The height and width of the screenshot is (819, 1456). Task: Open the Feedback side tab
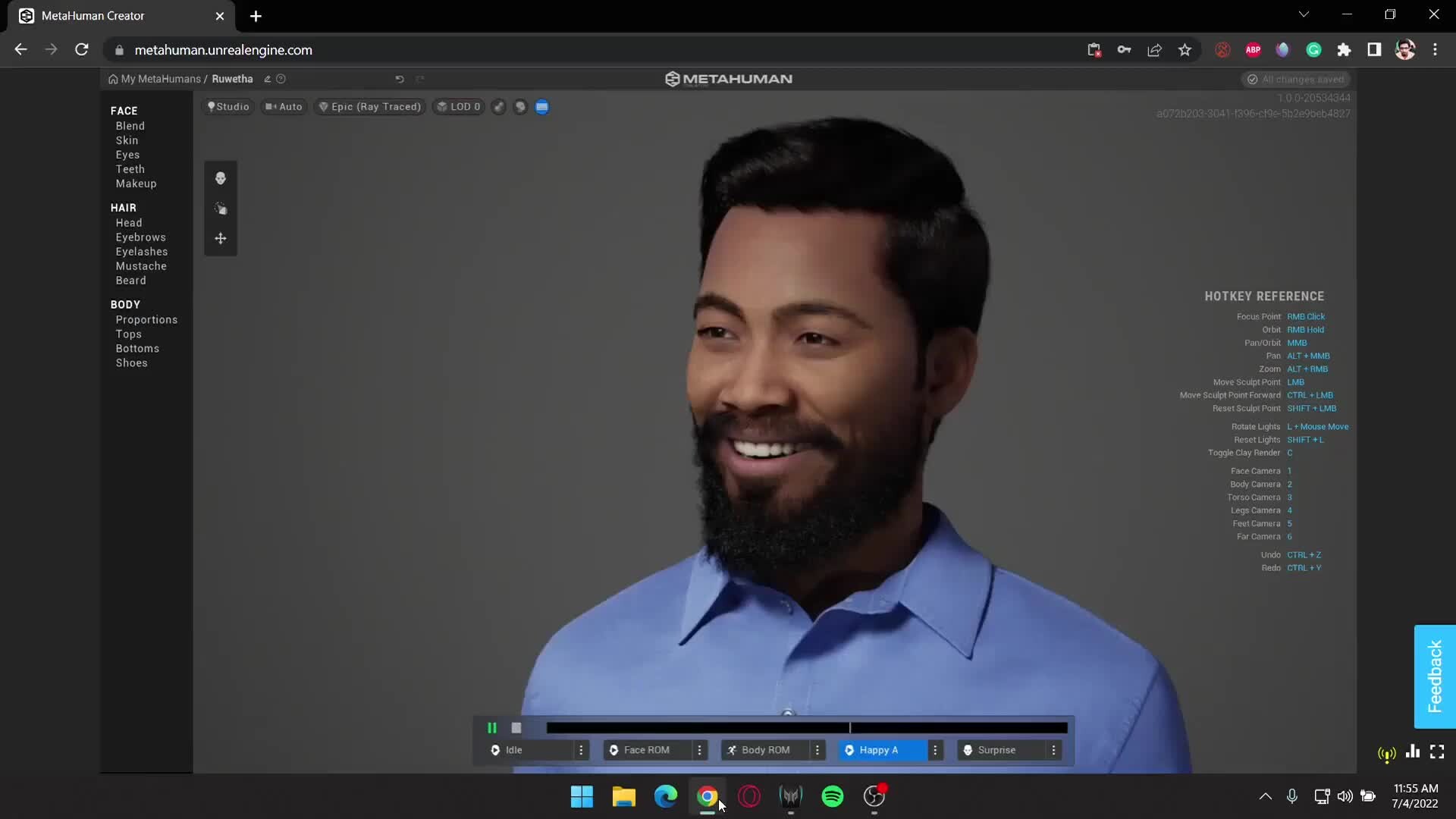pos(1434,676)
